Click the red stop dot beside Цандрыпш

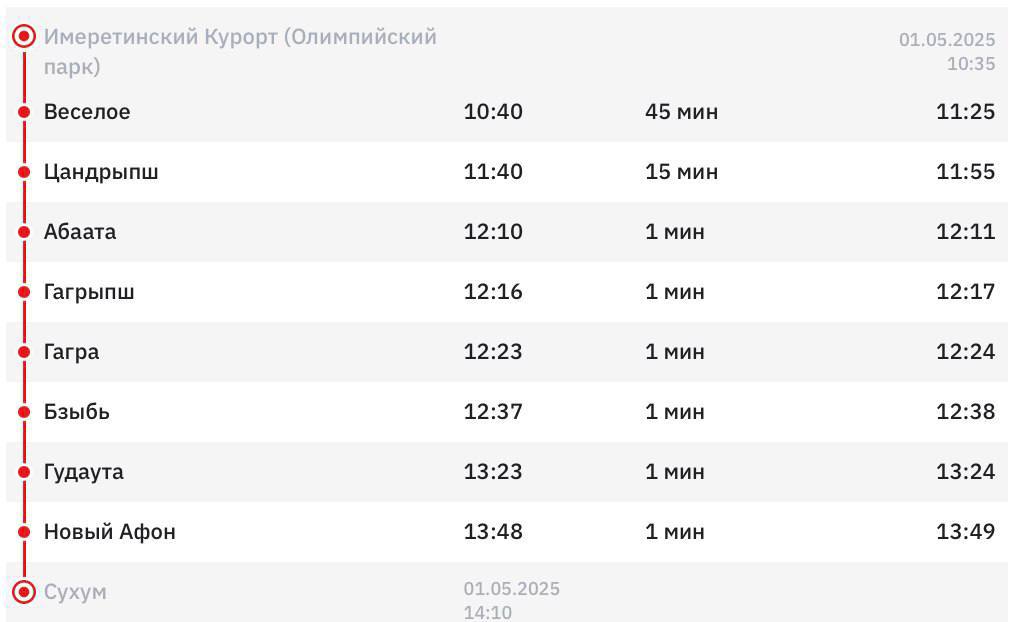pos(24,172)
